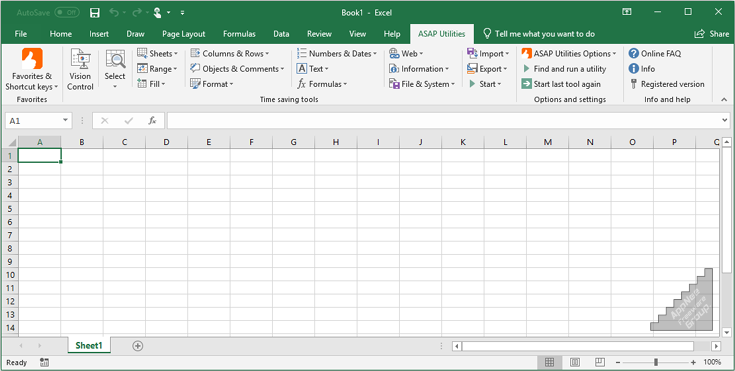Collapse the ribbon with the chevron
735x371 pixels.
[x=724, y=99]
